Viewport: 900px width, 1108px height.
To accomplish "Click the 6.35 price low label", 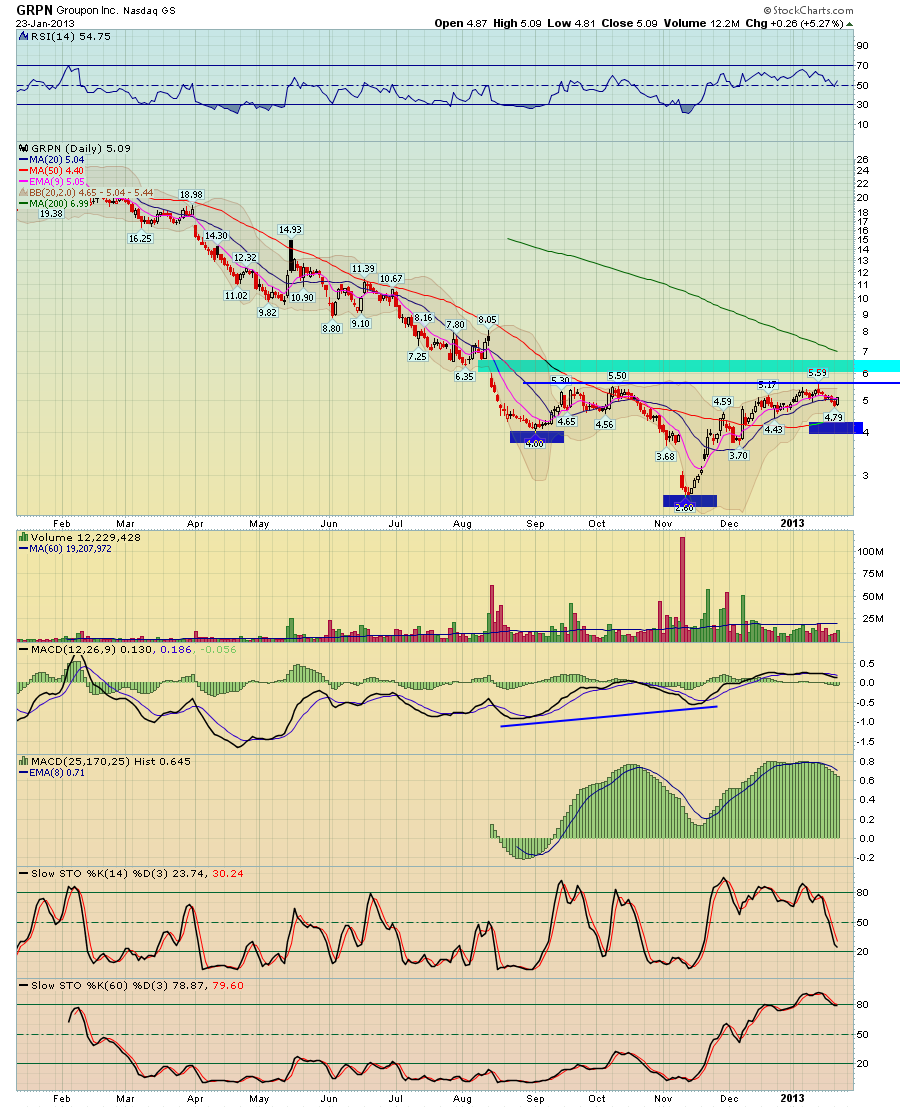I will [x=464, y=377].
